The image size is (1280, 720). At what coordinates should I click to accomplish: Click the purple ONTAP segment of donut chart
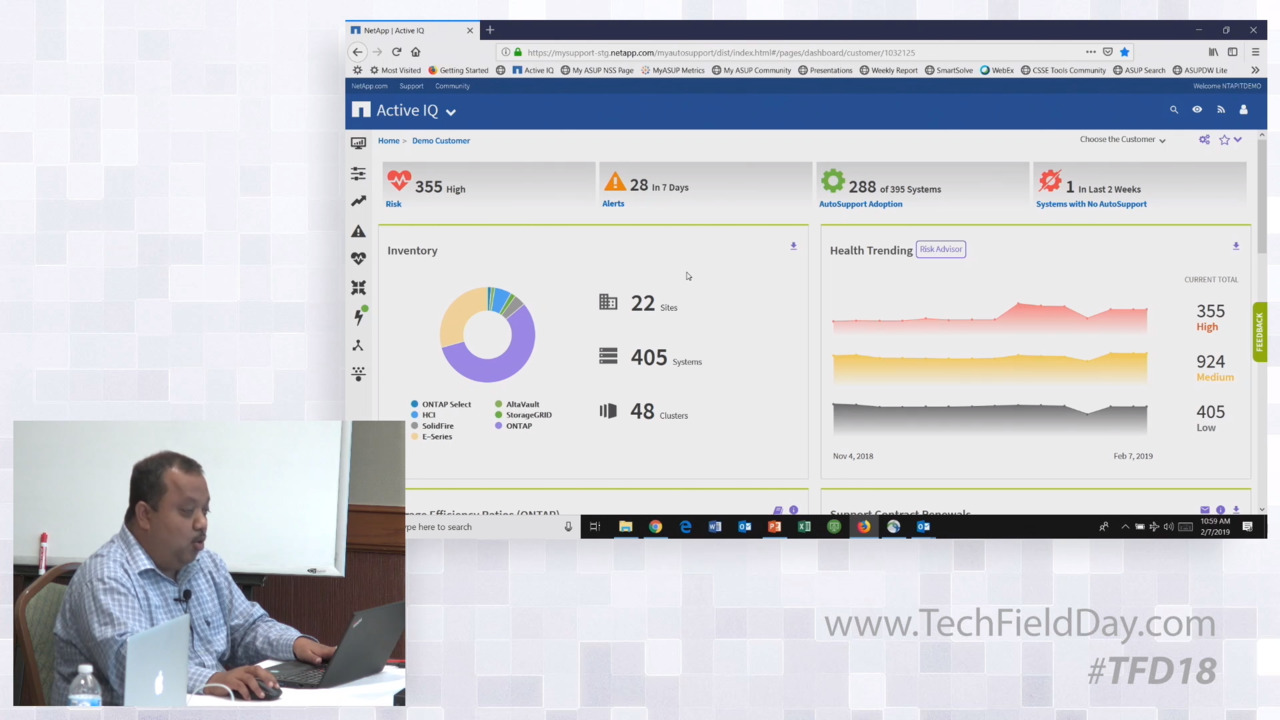[x=488, y=369]
